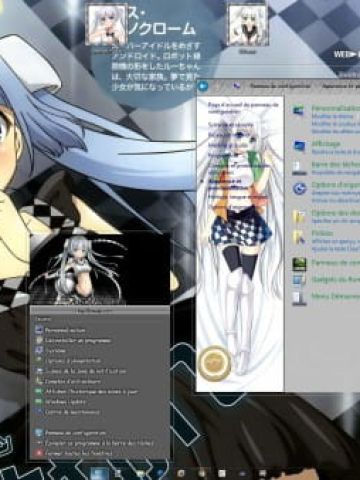The image size is (360, 480).
Task: Click the Options des dossiers heading link
Action: point(336,213)
